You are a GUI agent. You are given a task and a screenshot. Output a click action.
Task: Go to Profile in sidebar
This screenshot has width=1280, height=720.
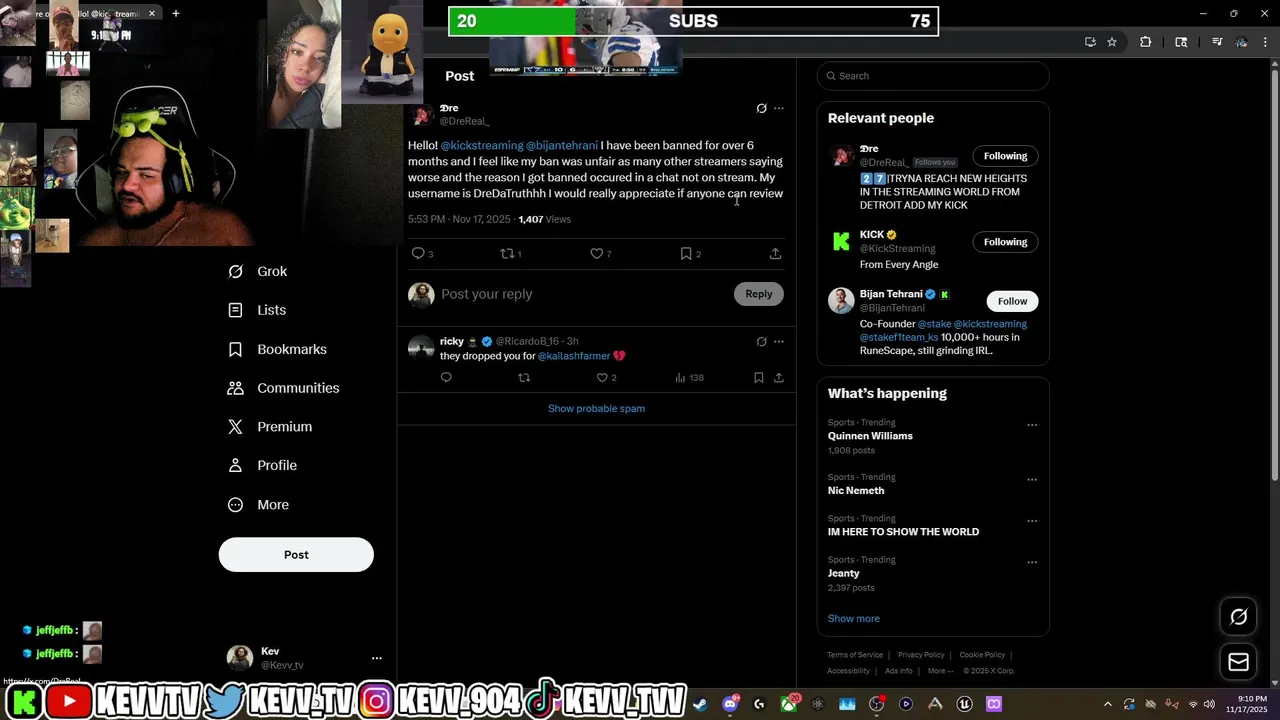point(262,466)
